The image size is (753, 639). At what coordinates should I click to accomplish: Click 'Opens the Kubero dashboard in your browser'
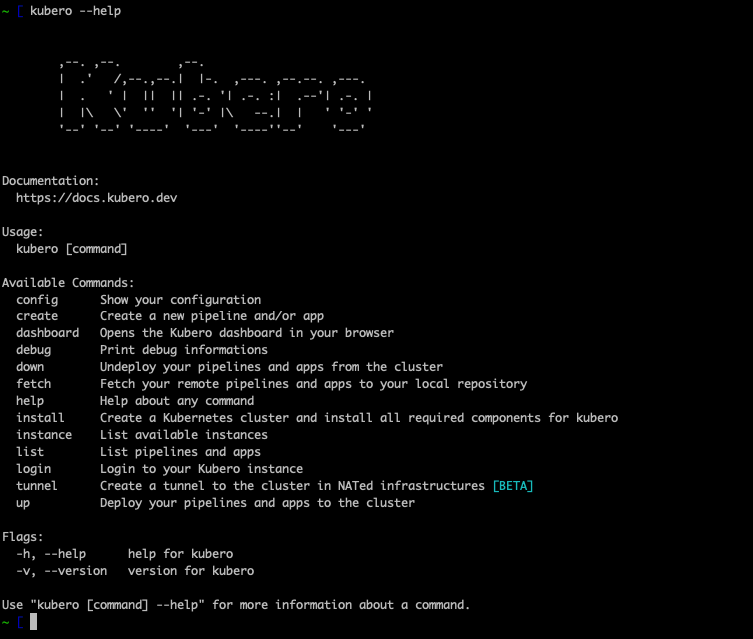point(247,333)
